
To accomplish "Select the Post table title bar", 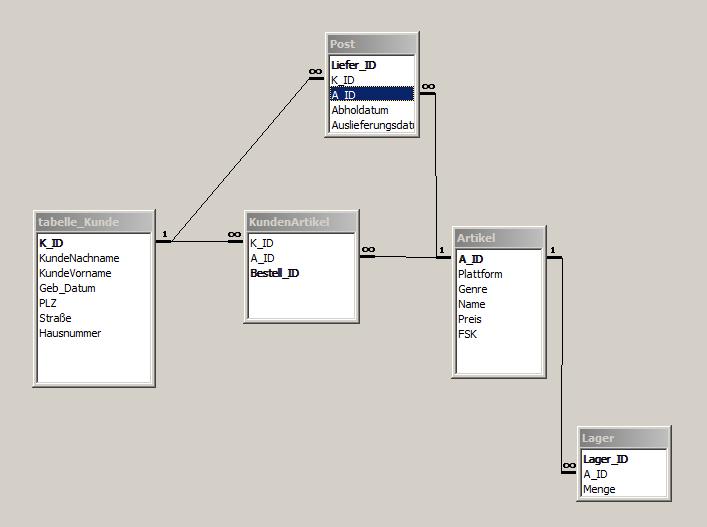I will (372, 44).
